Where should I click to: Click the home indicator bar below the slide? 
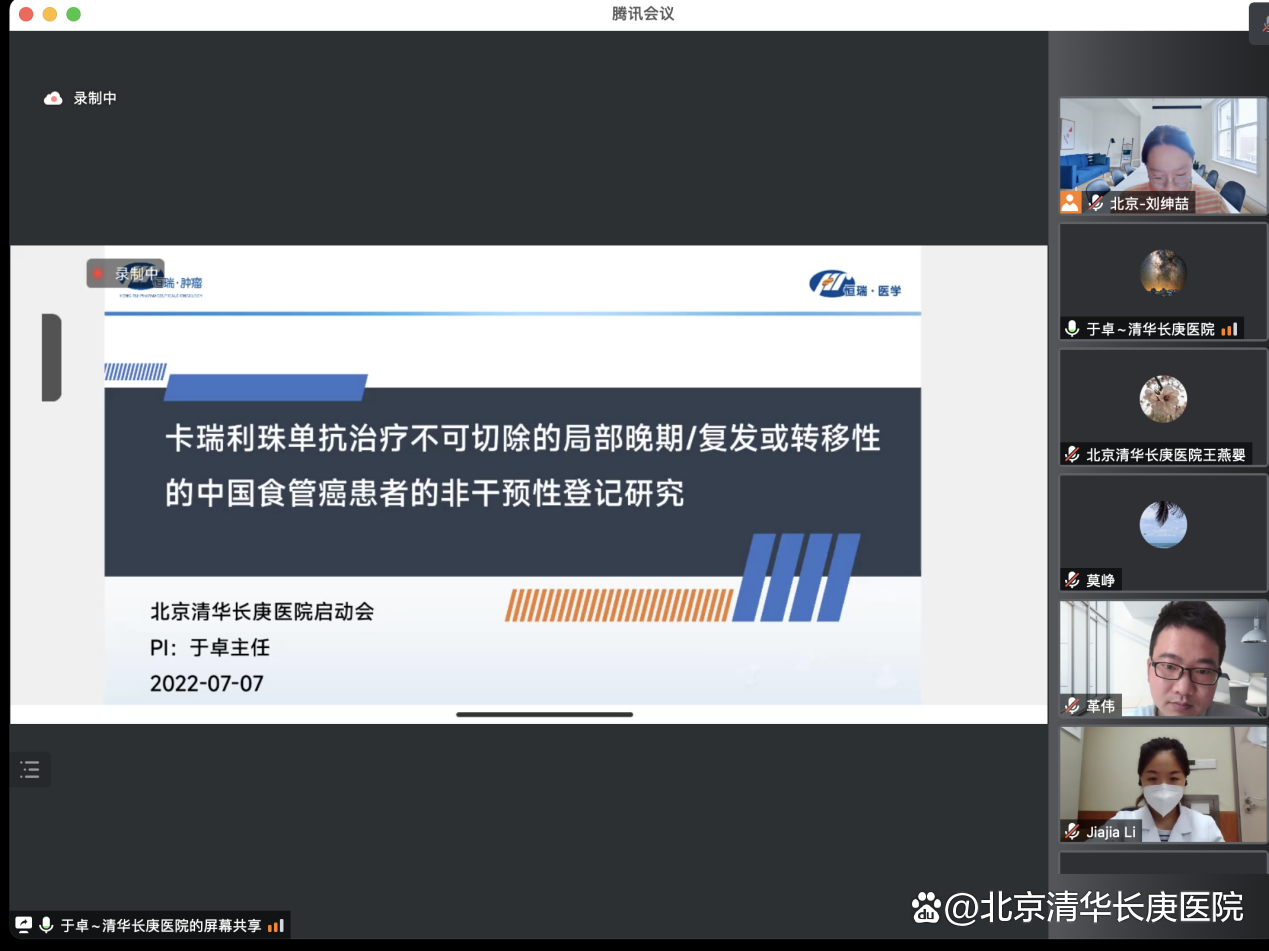pyautogui.click(x=544, y=714)
